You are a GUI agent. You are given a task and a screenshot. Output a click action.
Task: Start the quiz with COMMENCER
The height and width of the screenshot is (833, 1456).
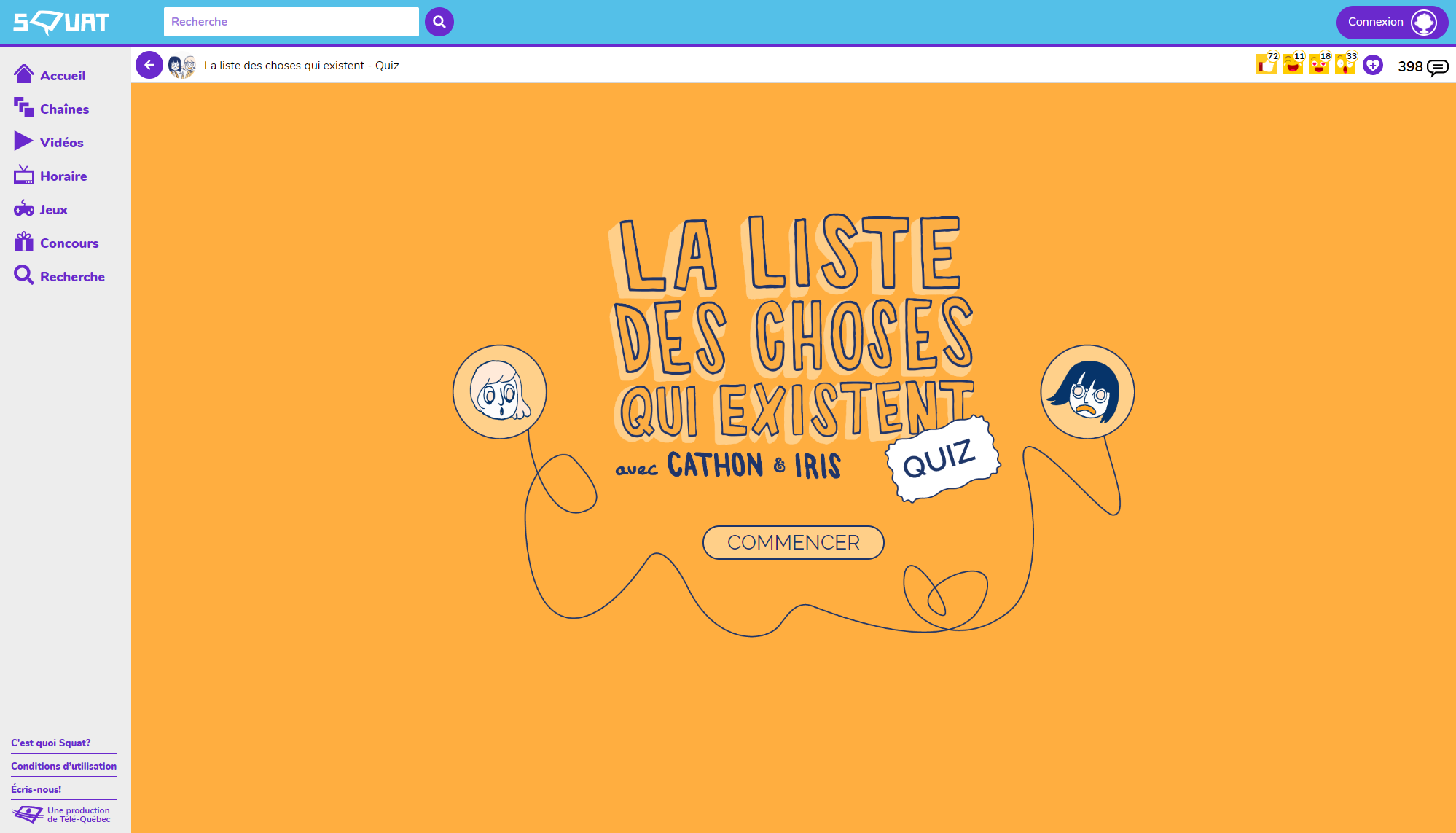point(793,542)
